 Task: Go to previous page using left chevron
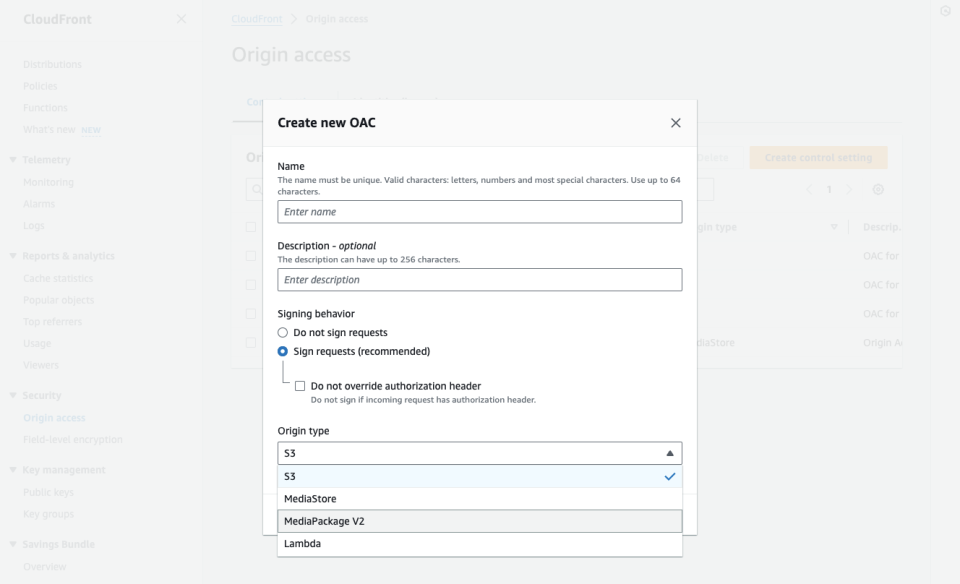pos(808,189)
